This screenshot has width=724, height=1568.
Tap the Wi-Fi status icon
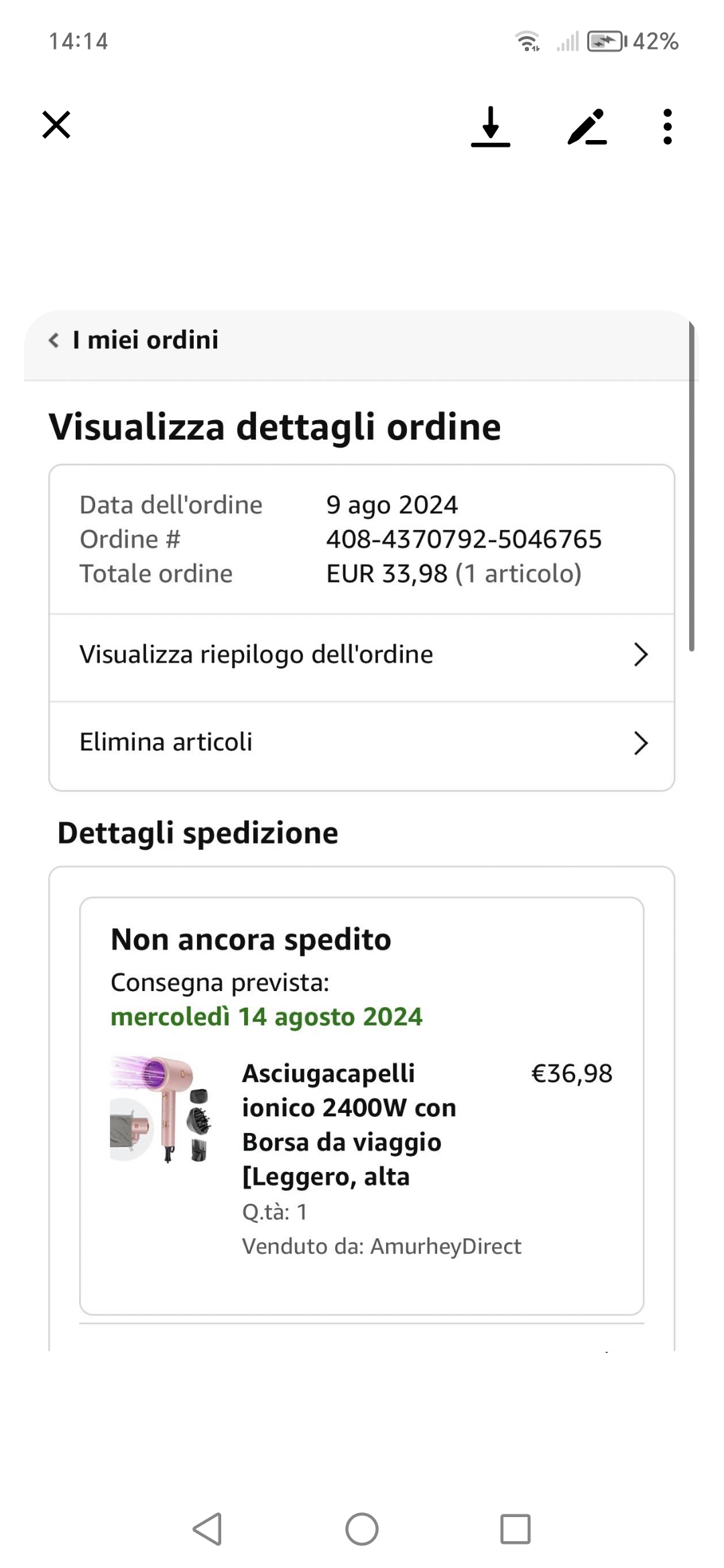pyautogui.click(x=528, y=42)
